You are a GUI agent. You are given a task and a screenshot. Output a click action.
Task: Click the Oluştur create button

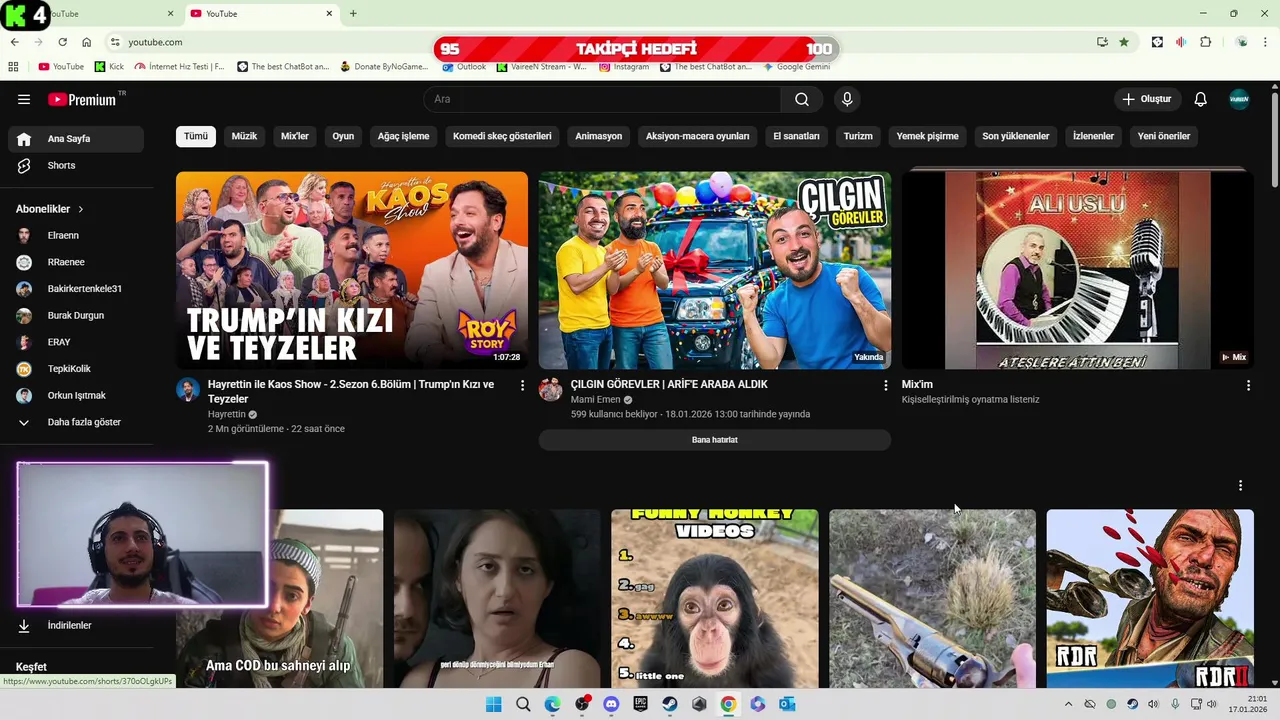1147,99
